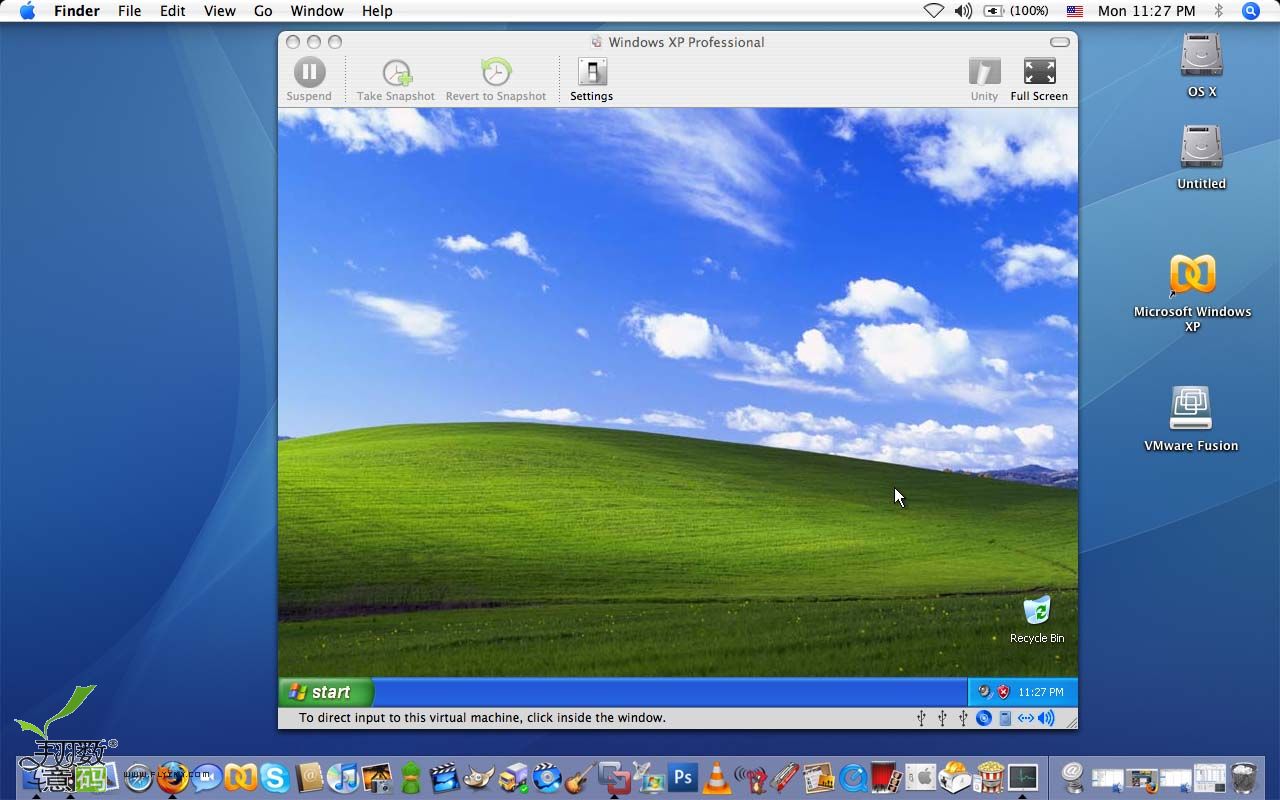Image resolution: width=1280 pixels, height=800 pixels.
Task: Select the VMware Fusion desktop icon
Action: click(1191, 418)
